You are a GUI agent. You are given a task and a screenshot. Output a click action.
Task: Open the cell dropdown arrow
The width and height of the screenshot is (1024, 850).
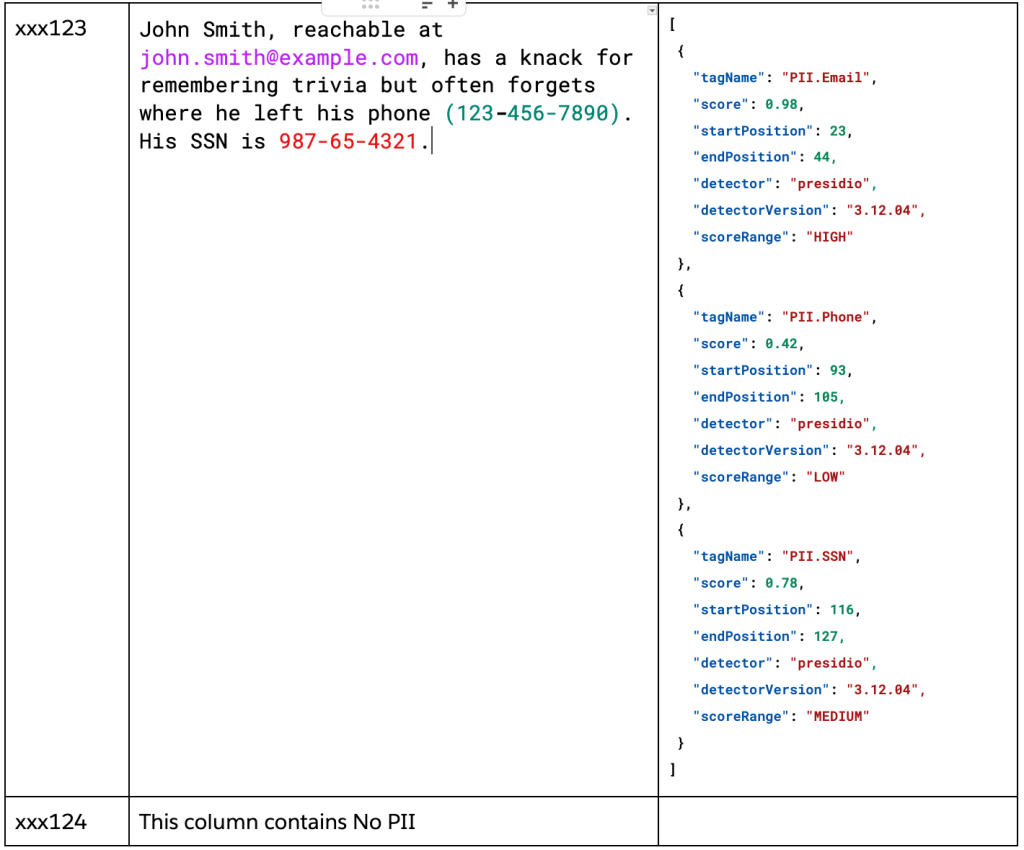coord(652,10)
